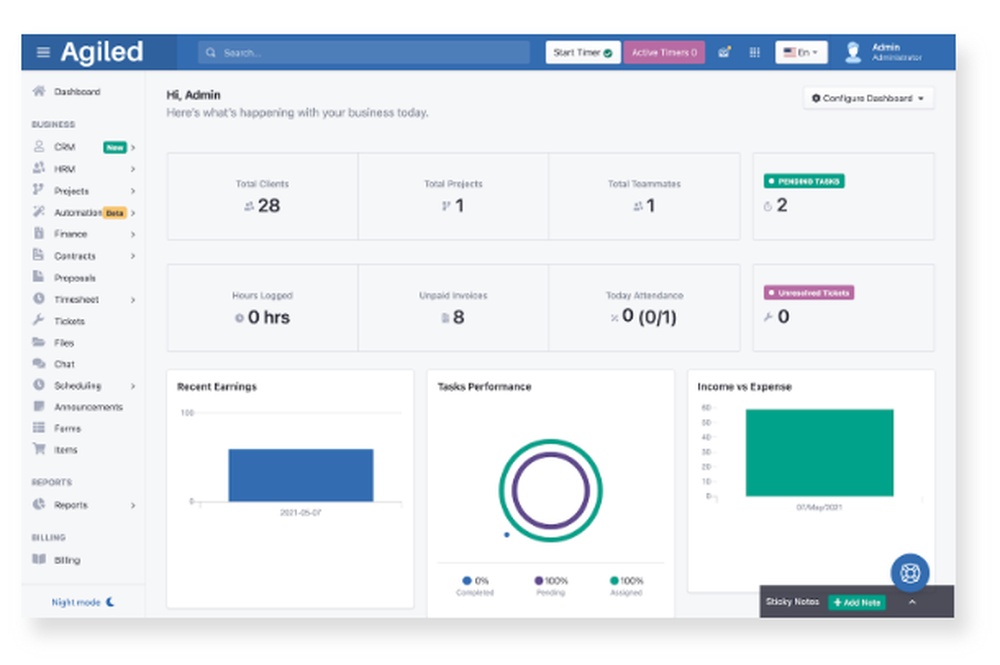Click the Timesheet clock icon
Viewport: 1000px width, 665px height.
pos(39,298)
